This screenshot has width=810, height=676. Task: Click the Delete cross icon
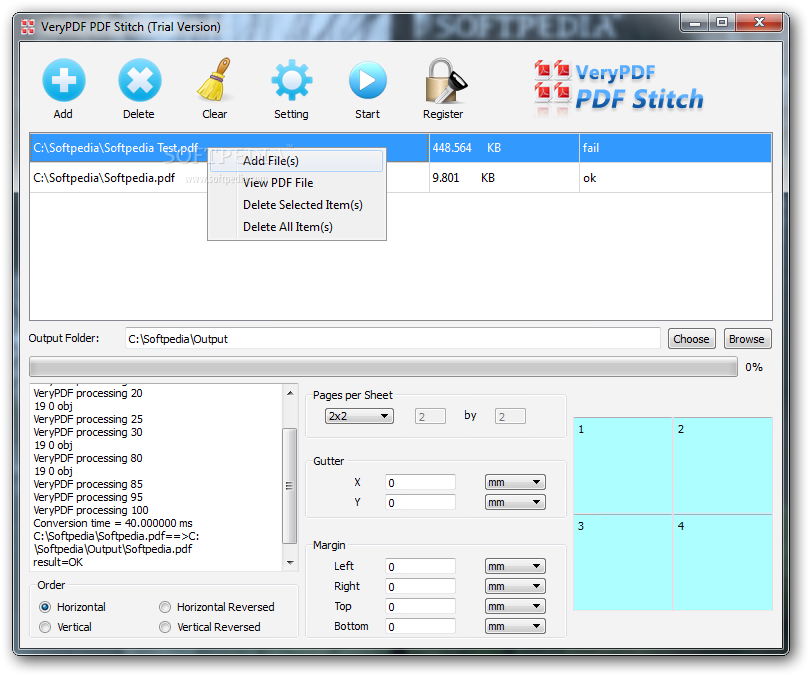click(139, 81)
